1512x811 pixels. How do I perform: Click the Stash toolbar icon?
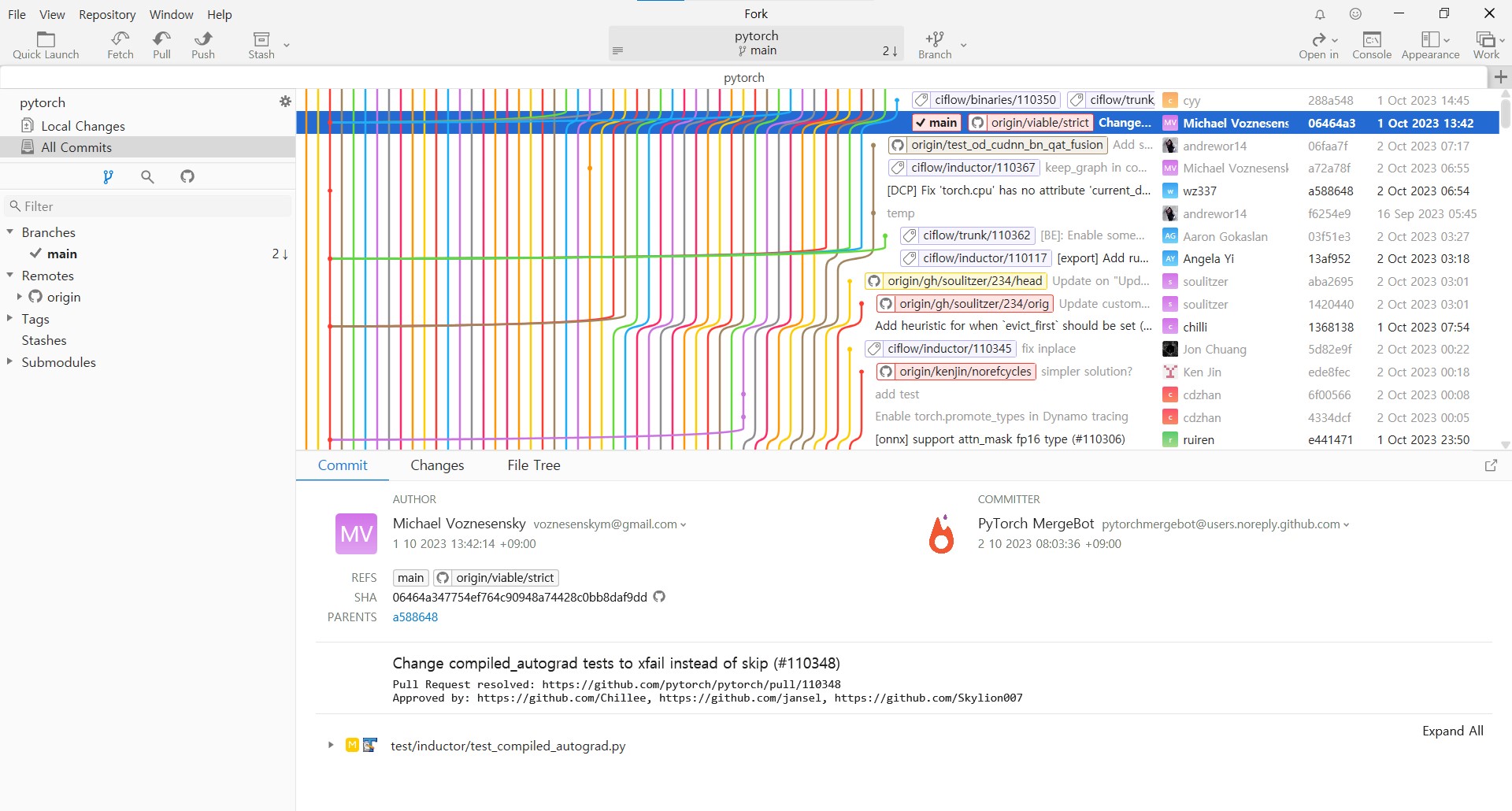tap(261, 46)
